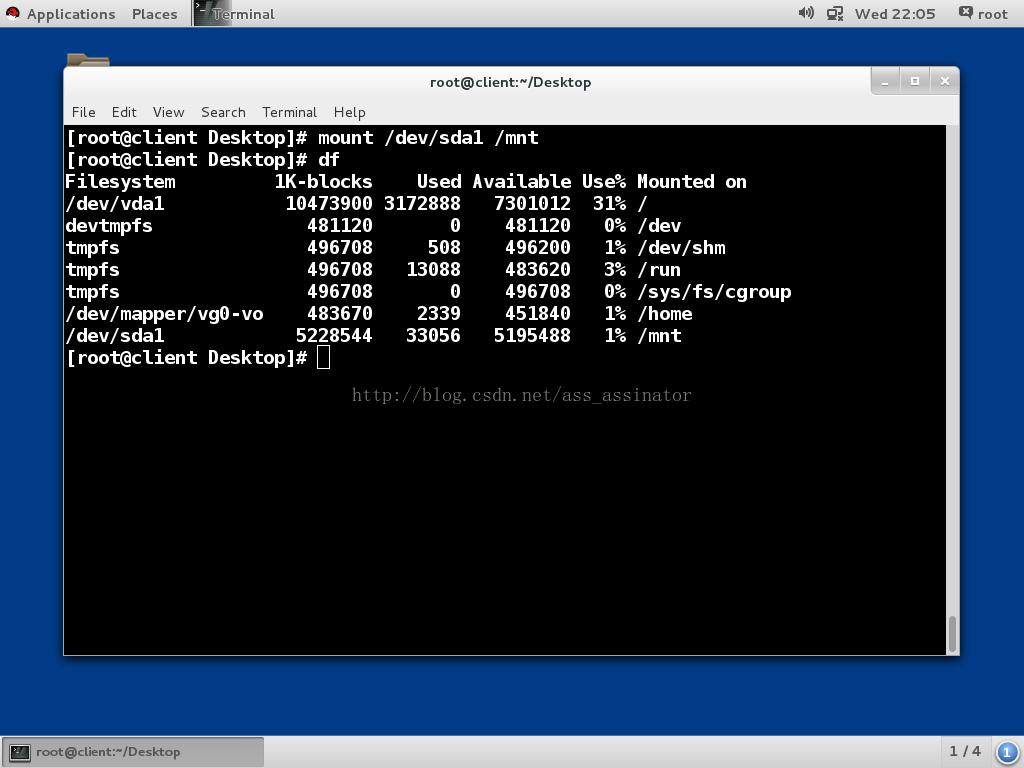1024x768 pixels.
Task: Open the Applications menu
Action: coord(71,14)
